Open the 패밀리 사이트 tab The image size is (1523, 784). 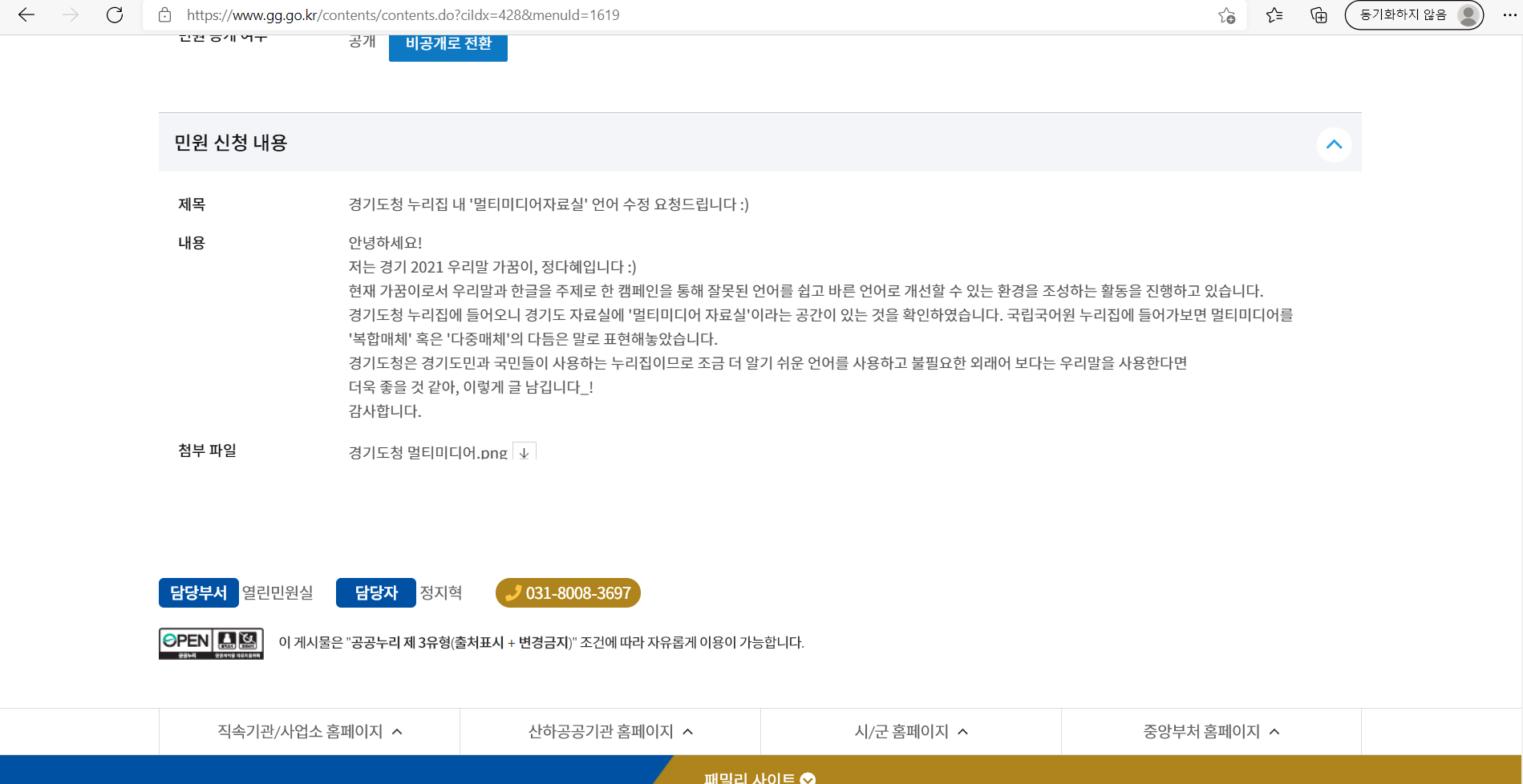click(759, 777)
